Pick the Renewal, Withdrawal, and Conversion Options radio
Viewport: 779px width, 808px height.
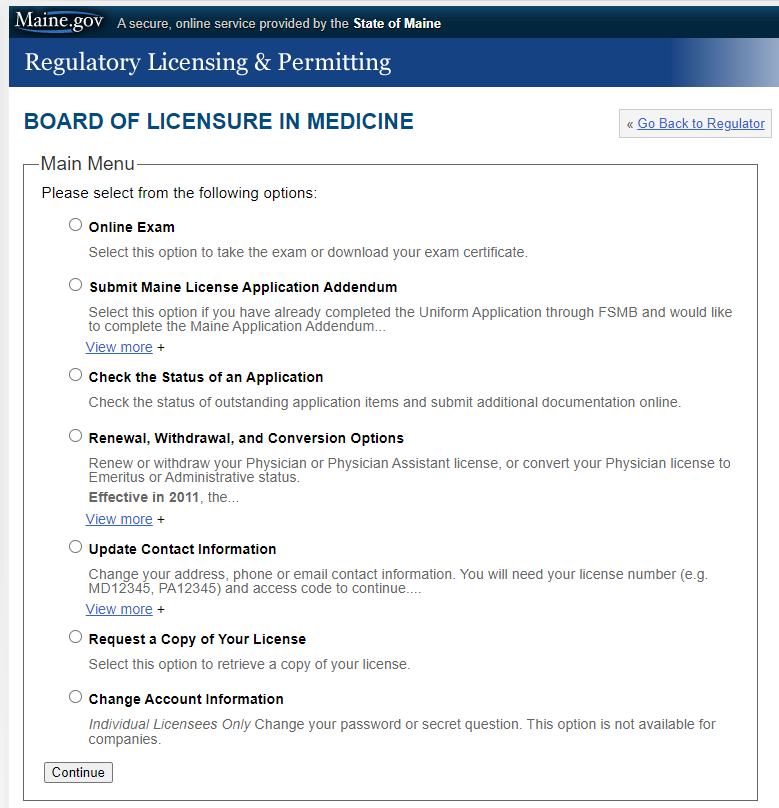76,436
